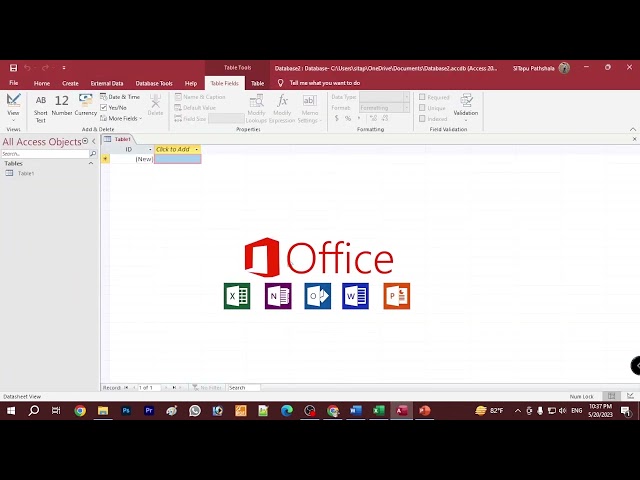Screen dimensions: 640x480
Task: Open Excel from the taskbar
Action: tap(378, 411)
